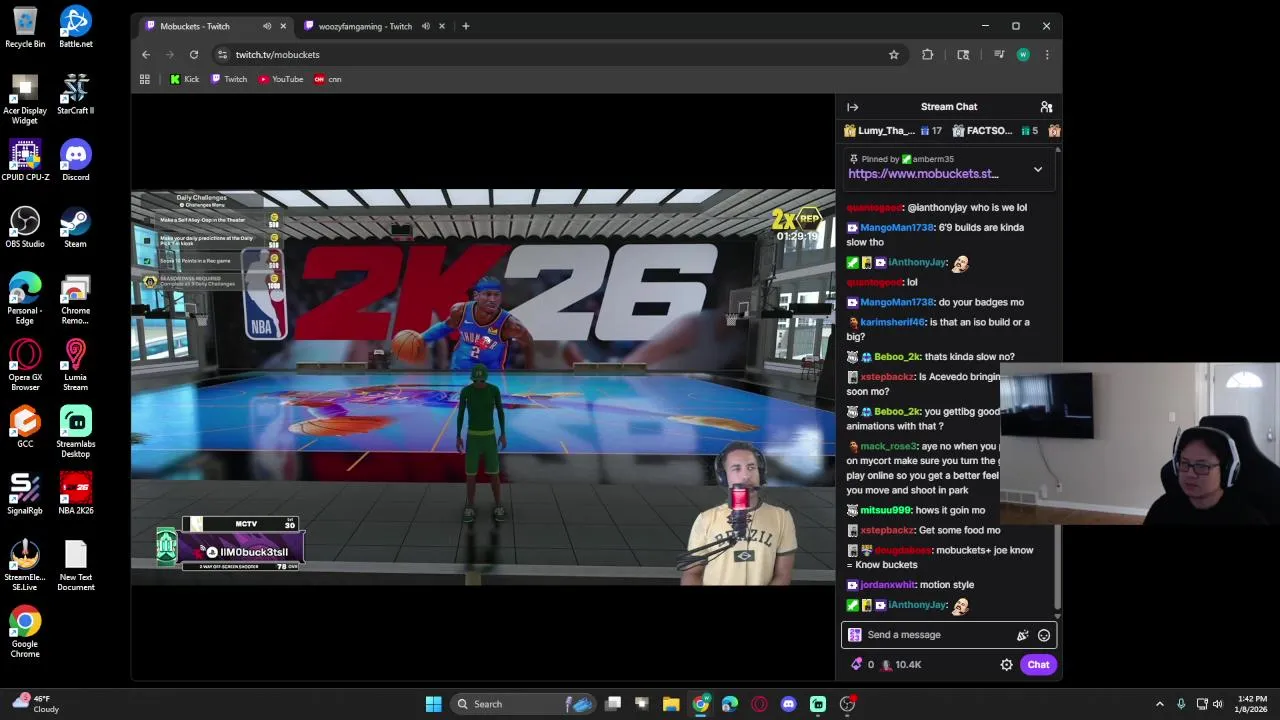This screenshot has height=720, width=1280.
Task: Open Chrome extensions puzzle icon
Action: click(x=927, y=55)
